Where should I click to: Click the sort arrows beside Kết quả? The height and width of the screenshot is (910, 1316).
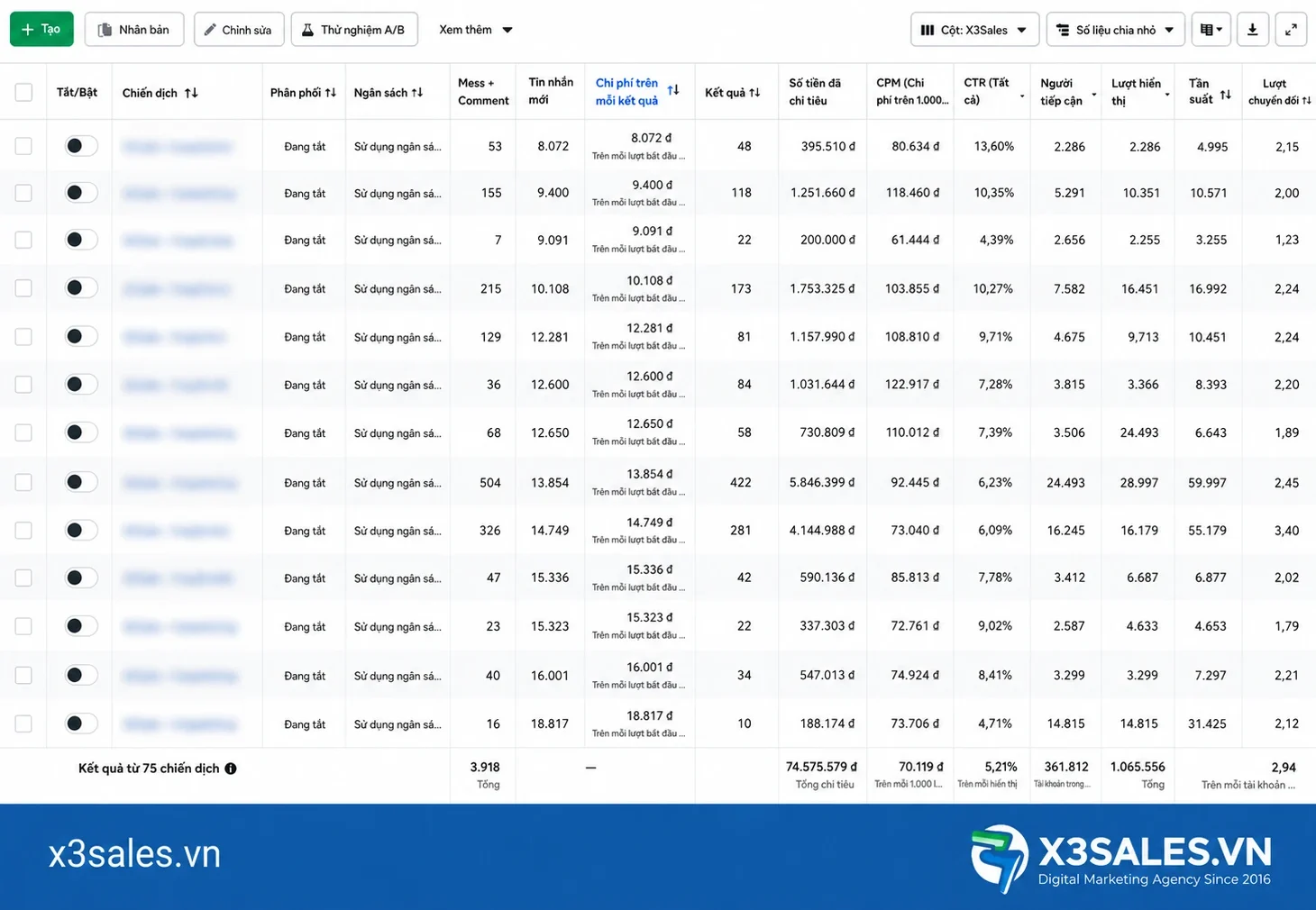pos(754,93)
